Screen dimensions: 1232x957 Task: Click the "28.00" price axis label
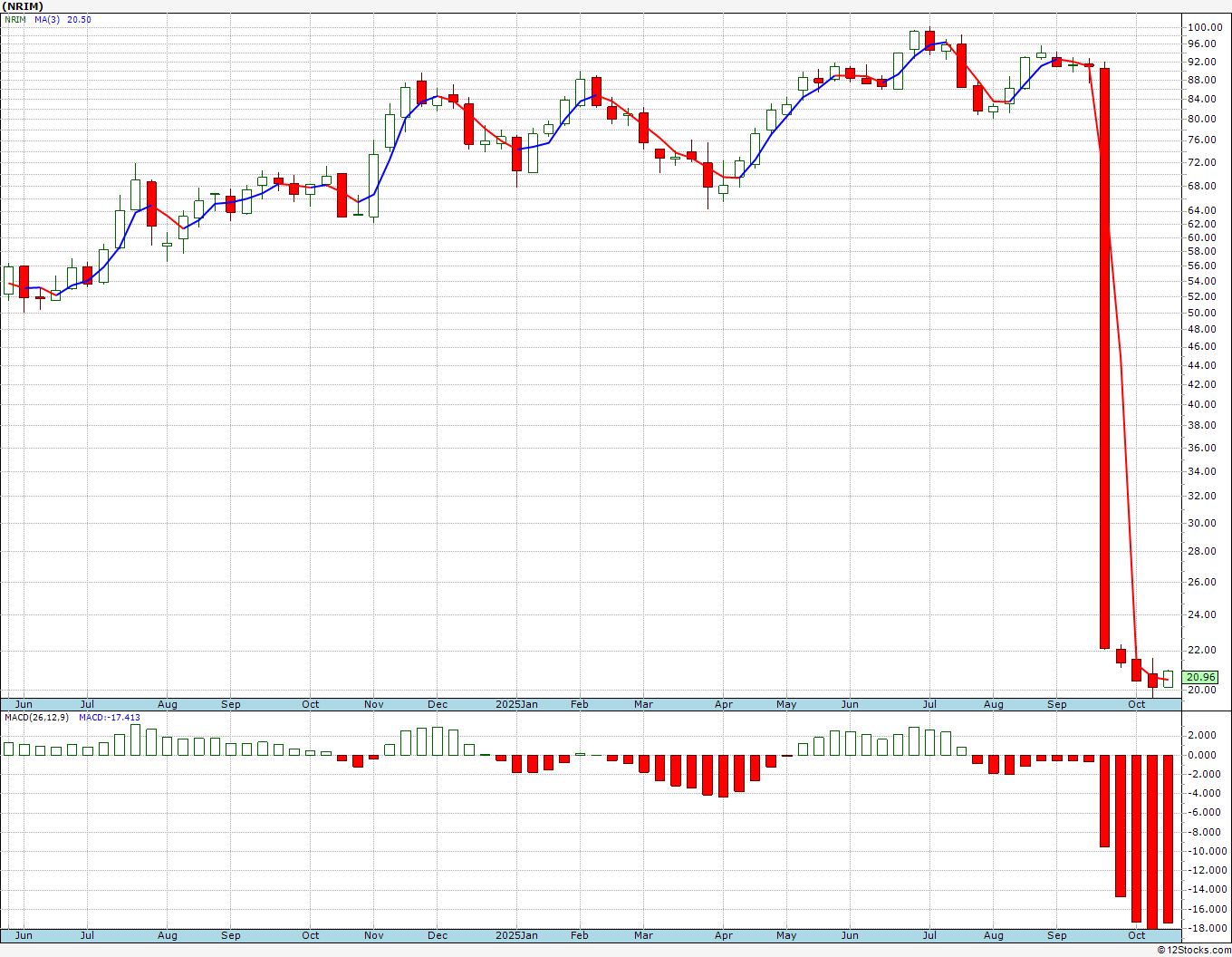coord(1201,551)
